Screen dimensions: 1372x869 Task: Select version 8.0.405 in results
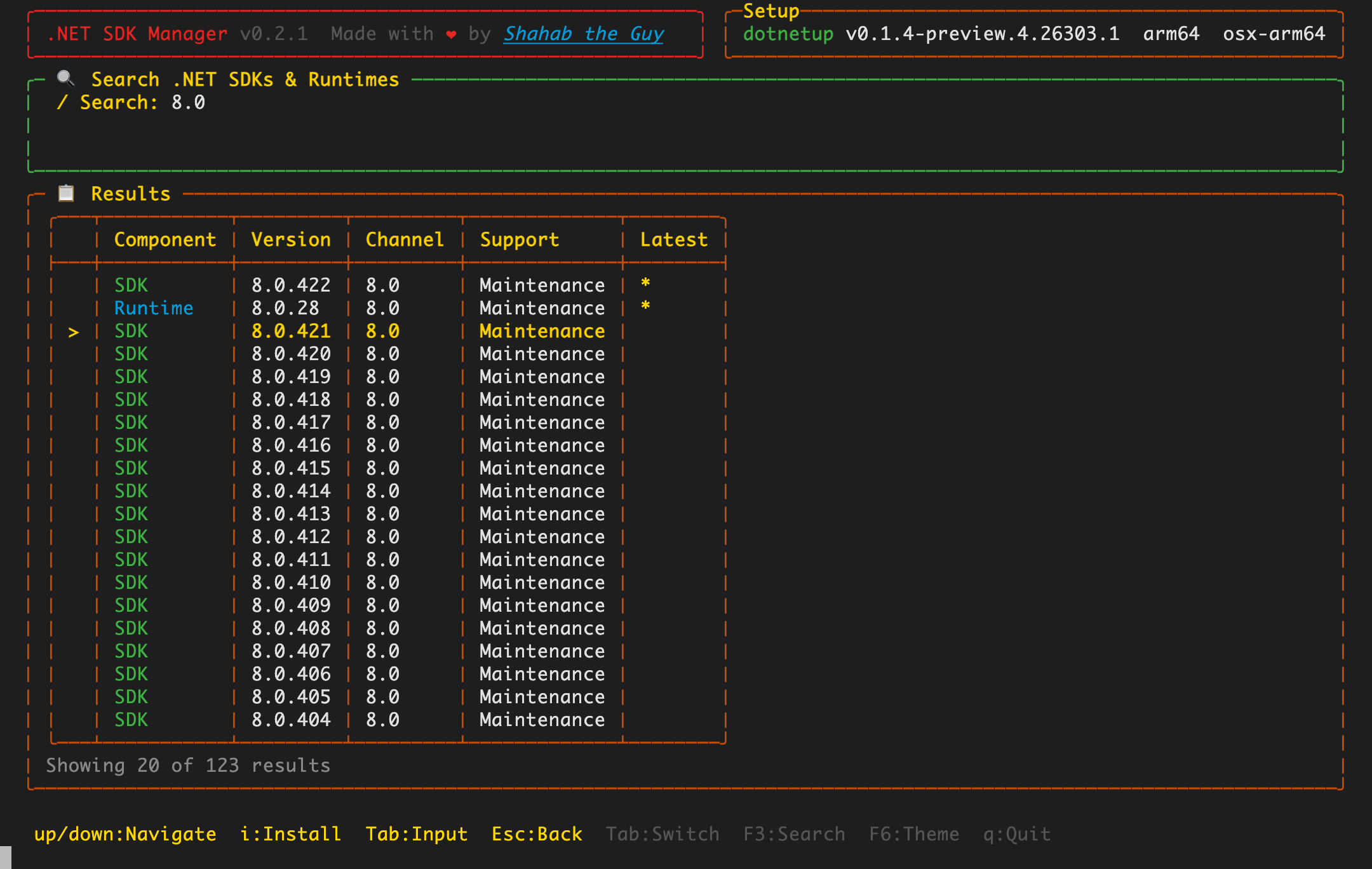(291, 697)
